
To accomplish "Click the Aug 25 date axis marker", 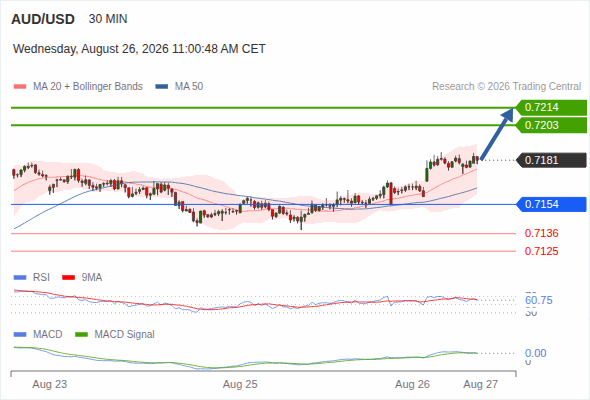I will point(240,385).
